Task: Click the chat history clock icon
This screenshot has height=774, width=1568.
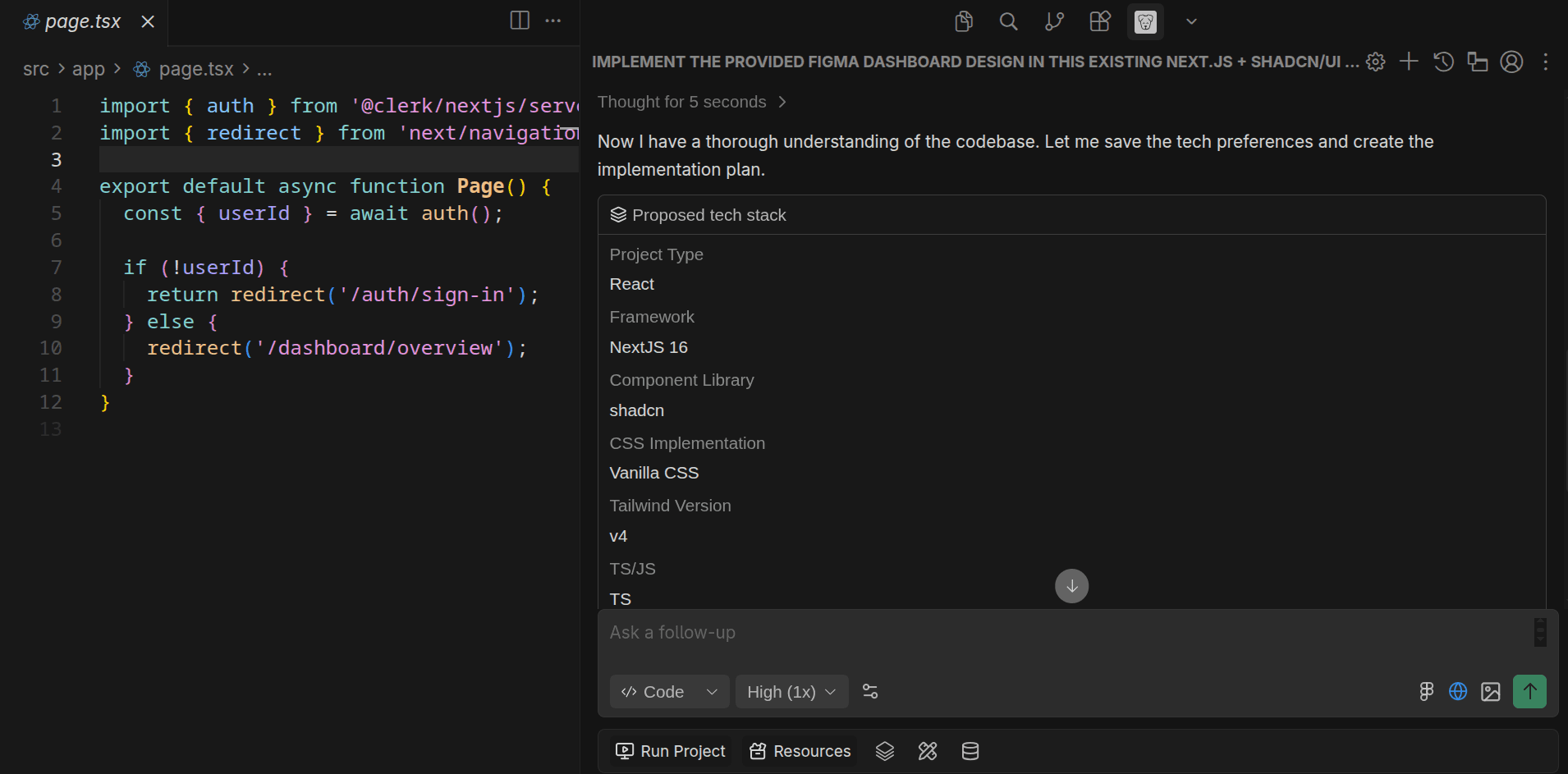Action: click(x=1443, y=62)
